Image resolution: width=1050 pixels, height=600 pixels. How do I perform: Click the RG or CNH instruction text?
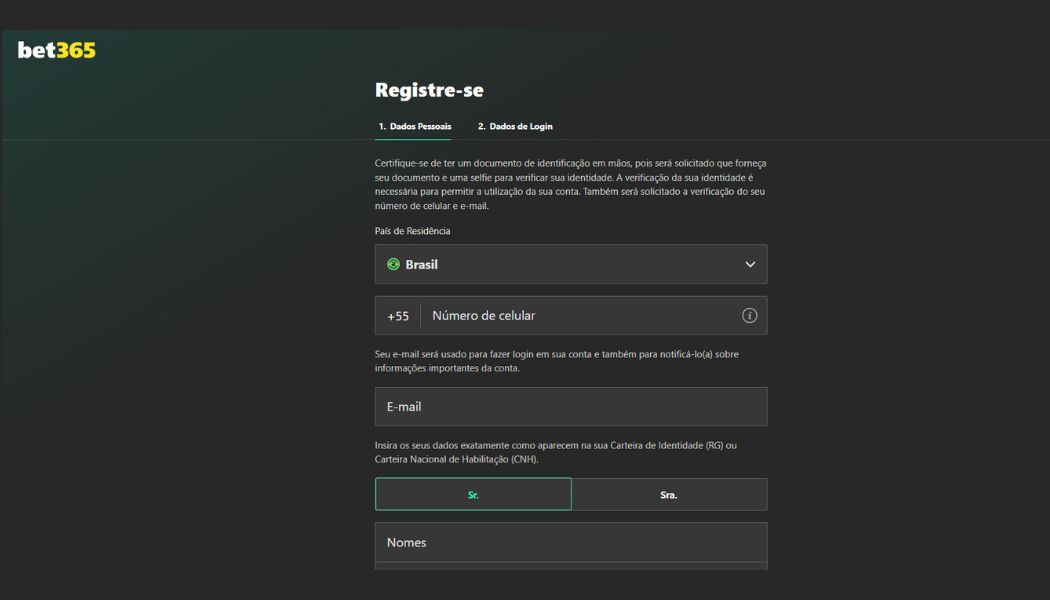(x=555, y=452)
